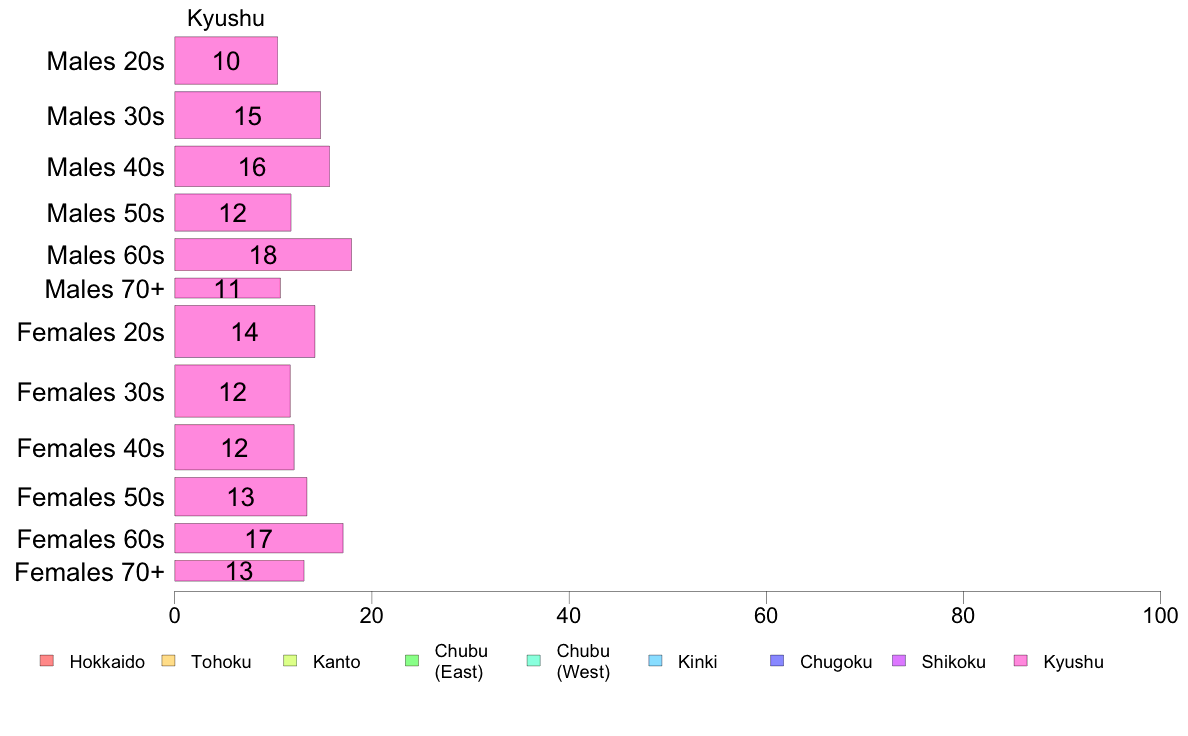This screenshot has height=736, width=1188.
Task: Click the Kyushu pink legend swatch
Action: [1021, 661]
